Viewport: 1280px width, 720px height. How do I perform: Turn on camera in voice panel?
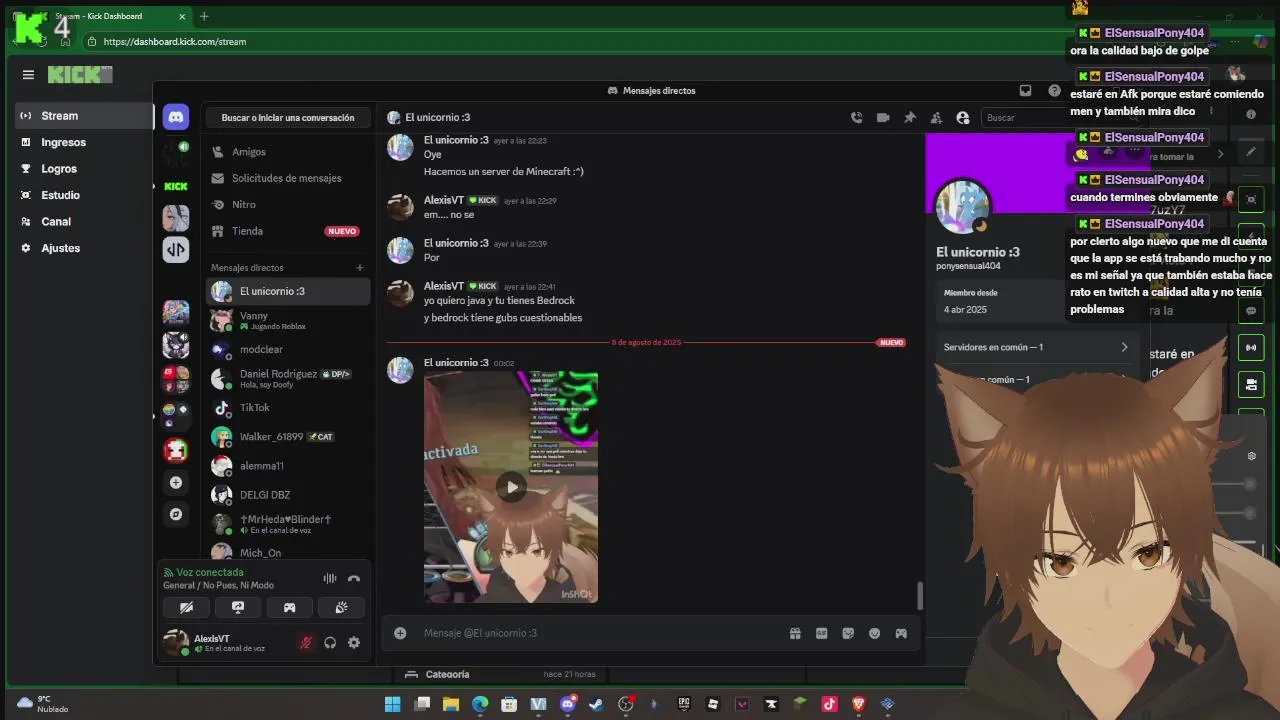coord(186,607)
